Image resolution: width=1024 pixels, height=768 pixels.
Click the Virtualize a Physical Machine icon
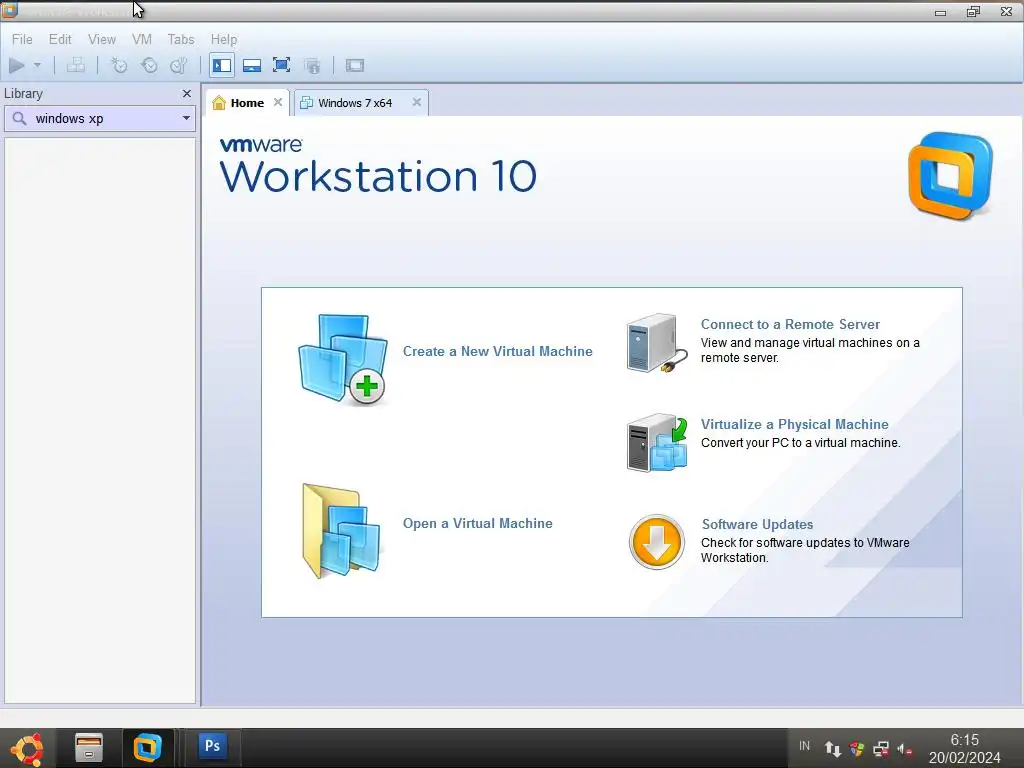tap(657, 443)
